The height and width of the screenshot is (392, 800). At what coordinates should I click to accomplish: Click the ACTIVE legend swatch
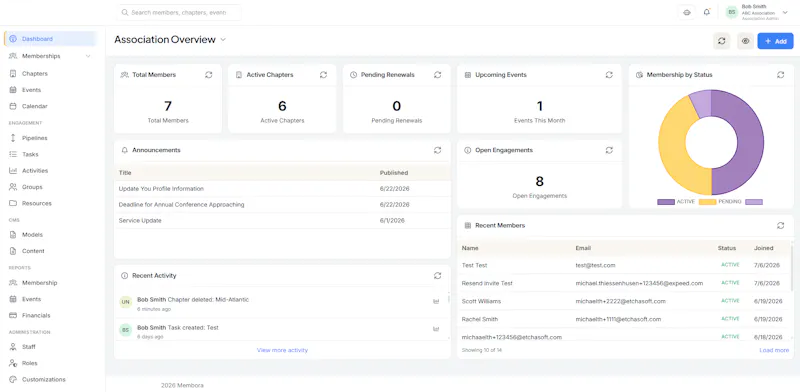(x=666, y=202)
